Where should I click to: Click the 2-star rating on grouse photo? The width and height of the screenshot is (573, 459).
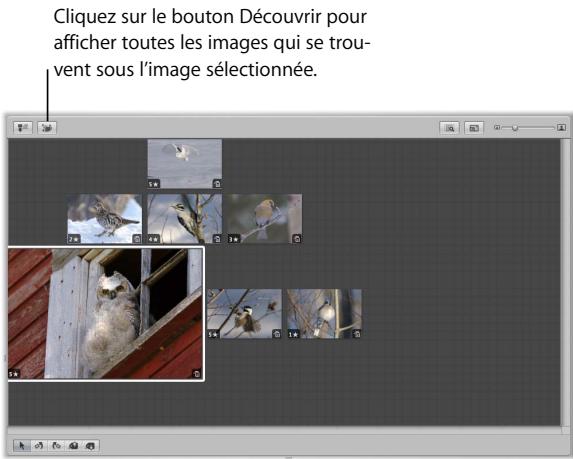[74, 239]
